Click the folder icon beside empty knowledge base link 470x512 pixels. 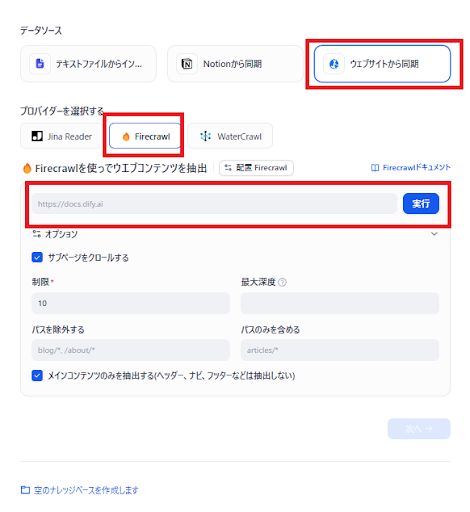click(x=25, y=490)
